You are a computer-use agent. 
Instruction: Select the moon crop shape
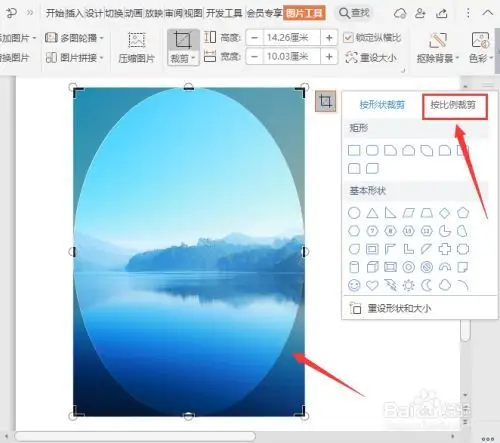pyautogui.click(x=426, y=285)
